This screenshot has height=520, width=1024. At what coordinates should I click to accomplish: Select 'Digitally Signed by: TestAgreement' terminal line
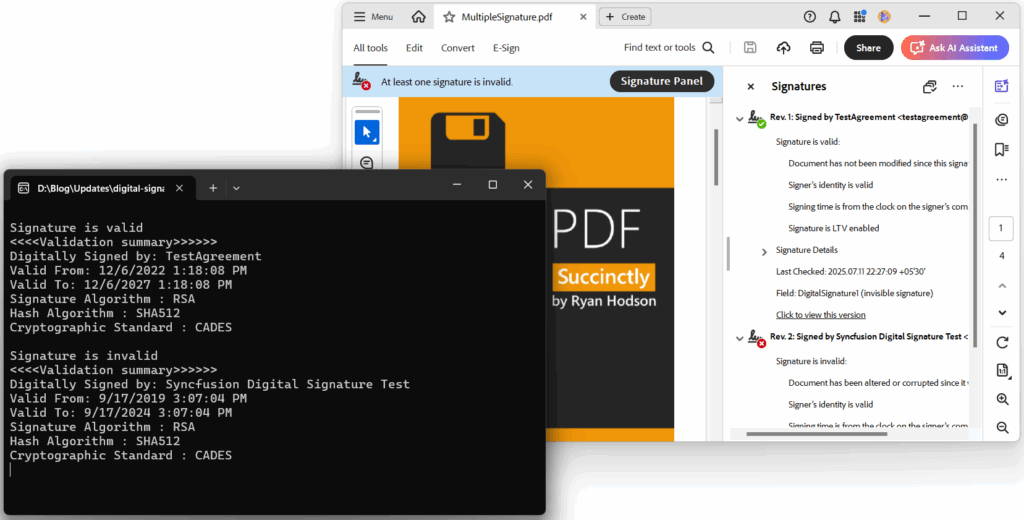coord(136,257)
